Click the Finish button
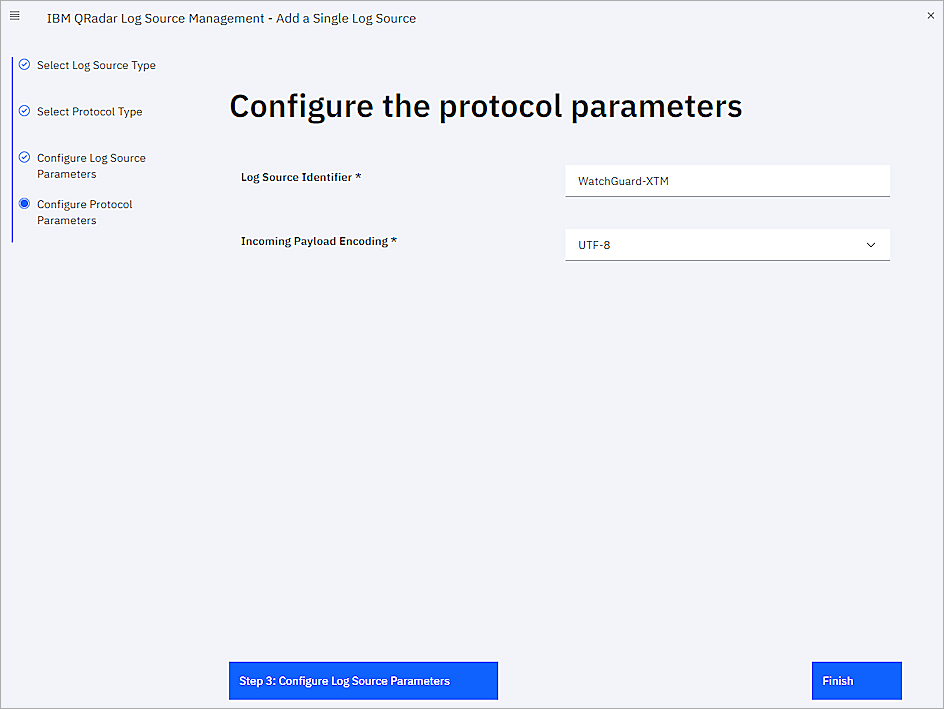944x709 pixels. point(856,681)
